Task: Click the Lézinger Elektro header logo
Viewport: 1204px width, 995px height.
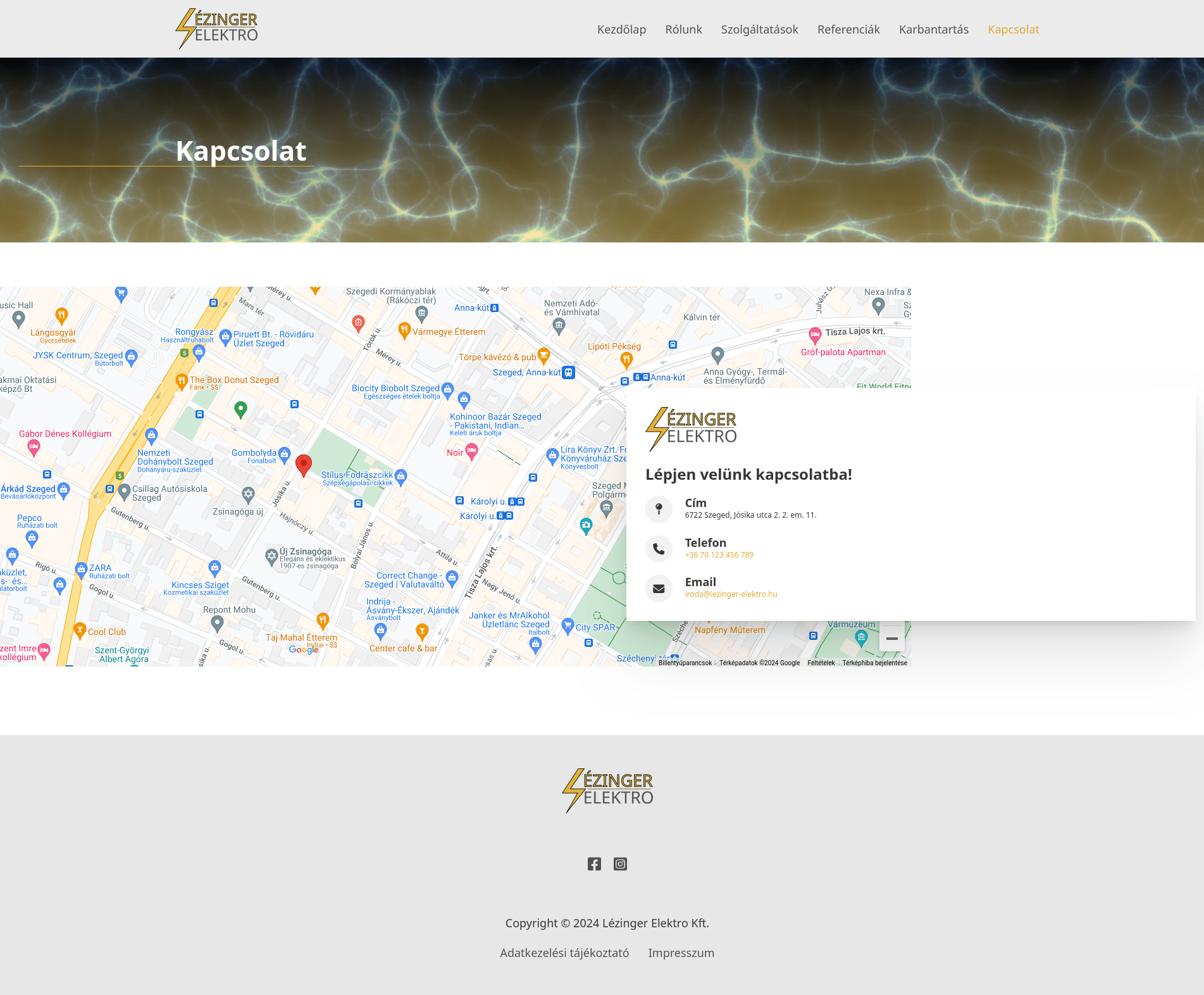Action: [217, 29]
